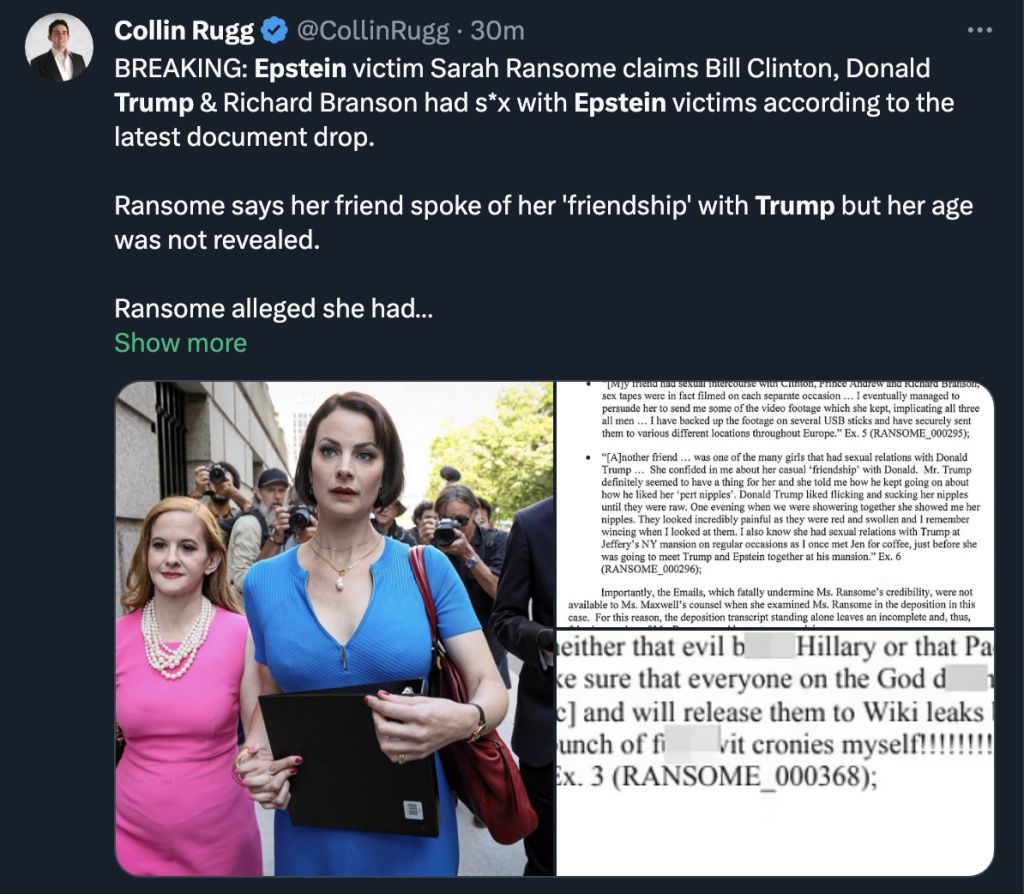The image size is (1024, 894).
Task: Open Collin Rugg's profile avatar
Action: click(x=59, y=47)
